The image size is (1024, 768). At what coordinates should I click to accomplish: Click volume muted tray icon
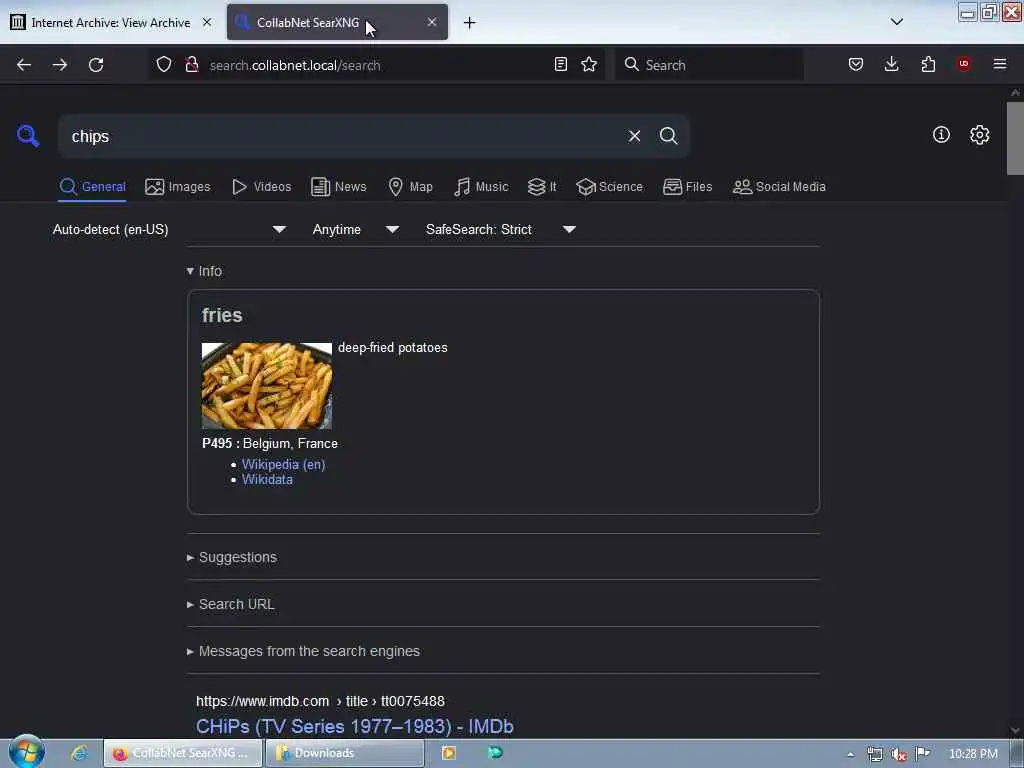[x=899, y=754]
